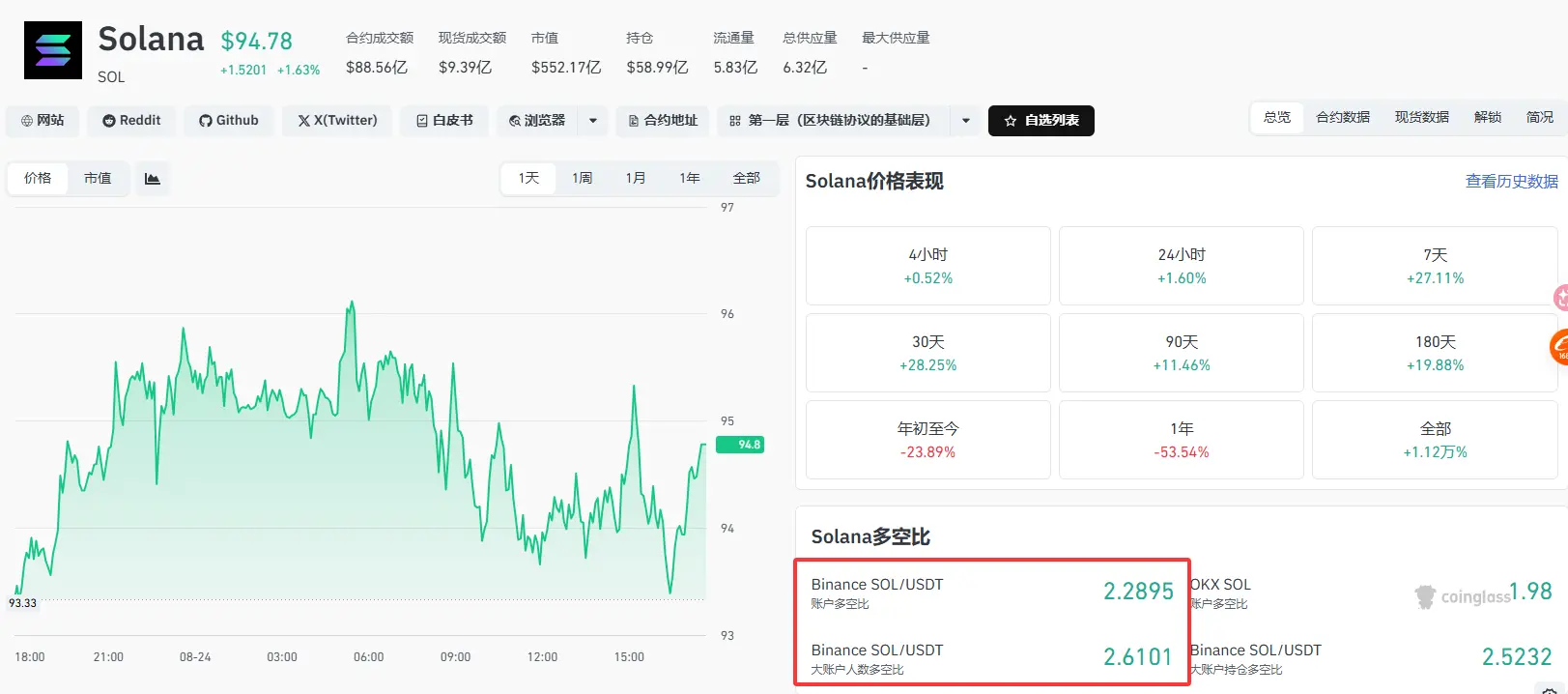
Task: Select the 1年 time range
Action: pos(689,178)
